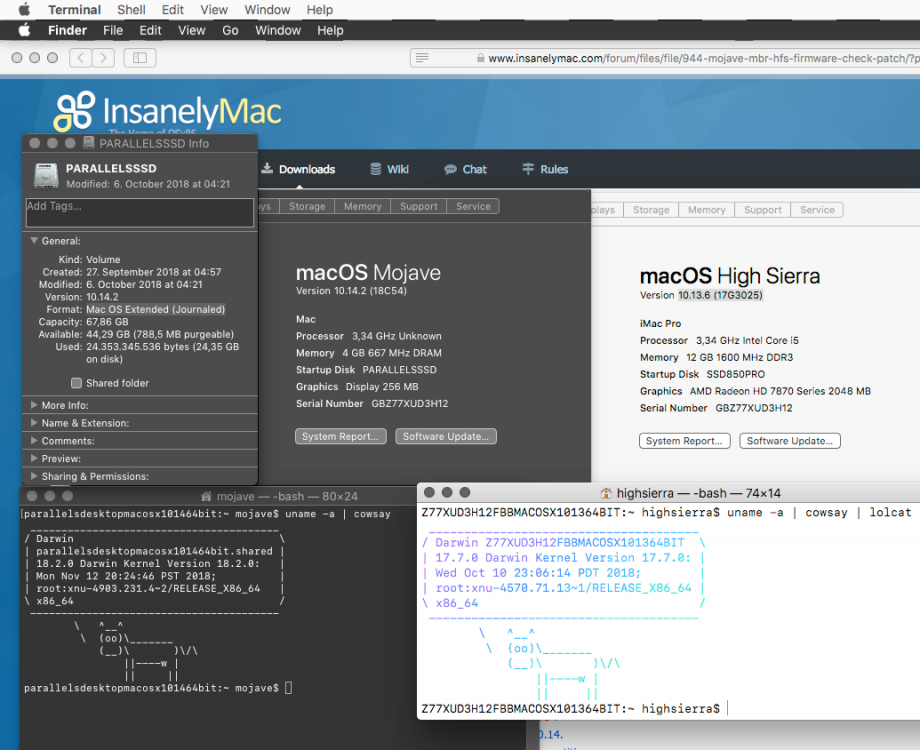The height and width of the screenshot is (750, 920).
Task: Click the Safari back arrow
Action: pos(81,58)
